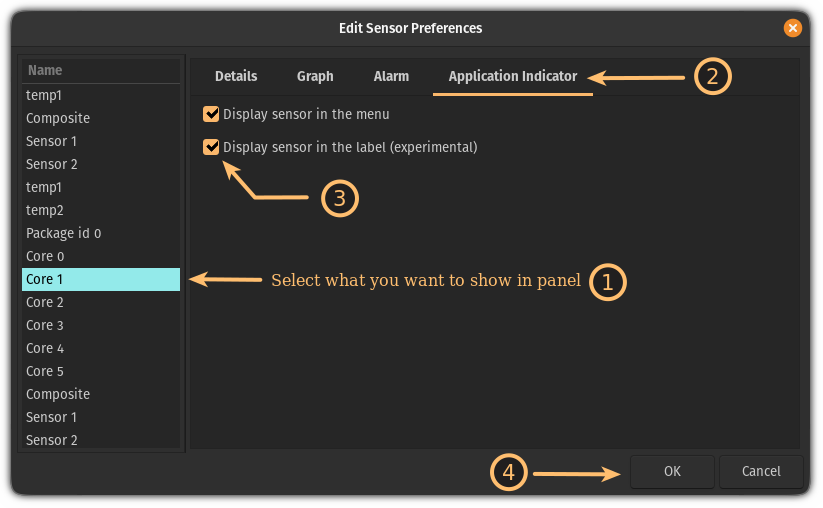Choose Package id 0 sensor

100,233
